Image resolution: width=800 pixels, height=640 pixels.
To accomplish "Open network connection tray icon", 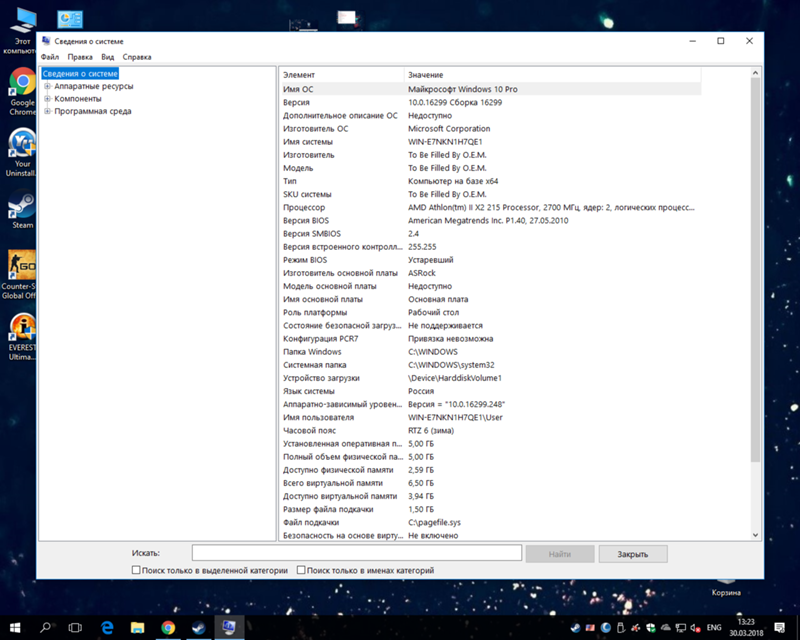I will click(681, 628).
